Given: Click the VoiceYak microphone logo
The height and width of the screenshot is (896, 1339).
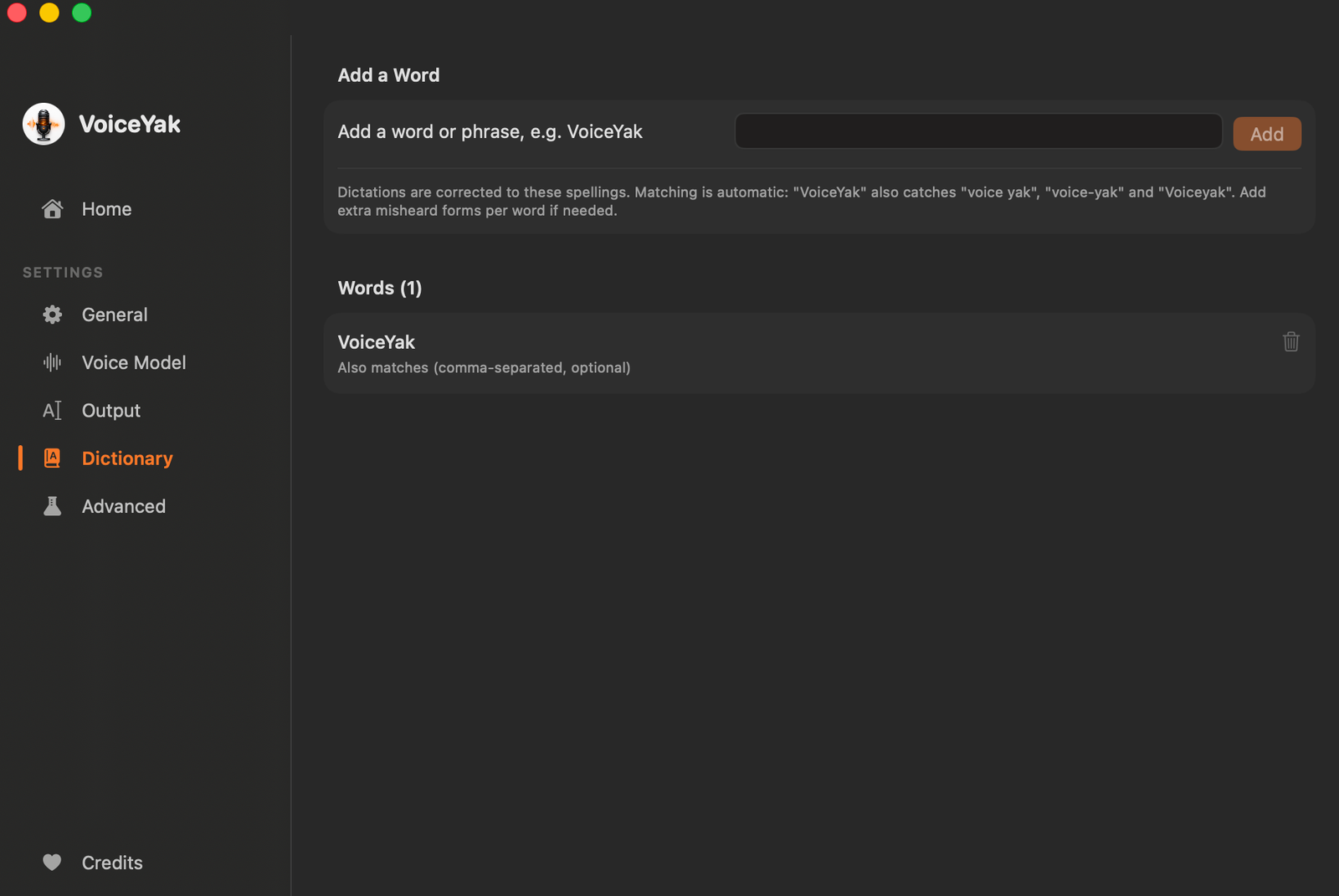Looking at the screenshot, I should pos(44,124).
